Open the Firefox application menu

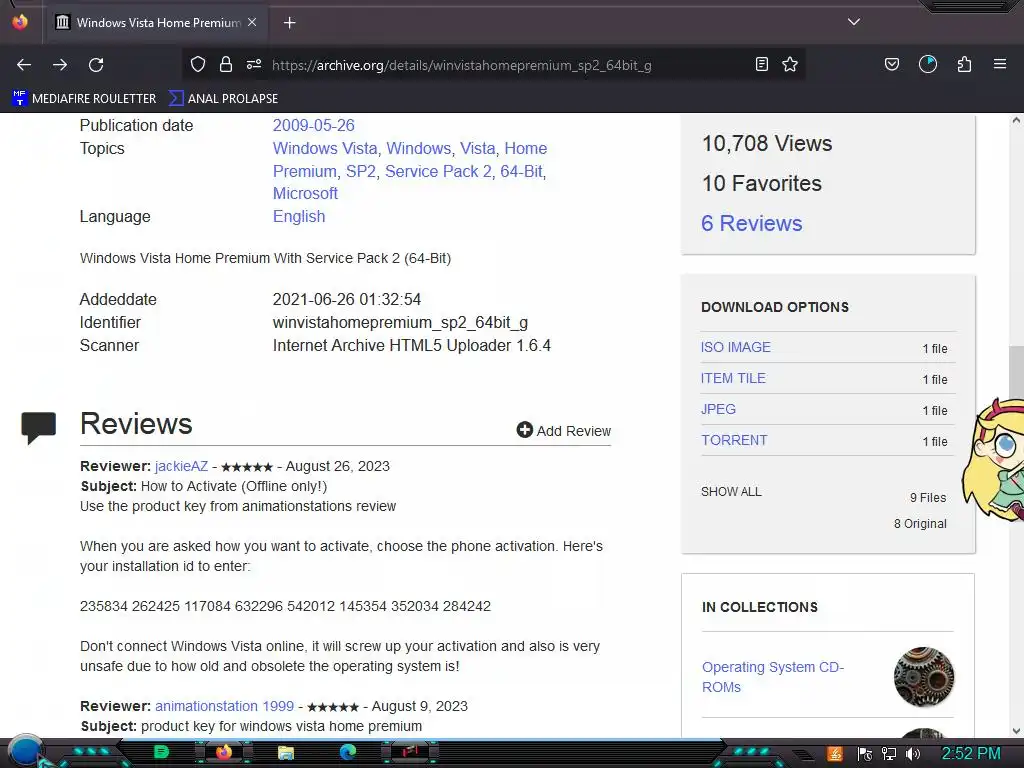pos(1000,64)
